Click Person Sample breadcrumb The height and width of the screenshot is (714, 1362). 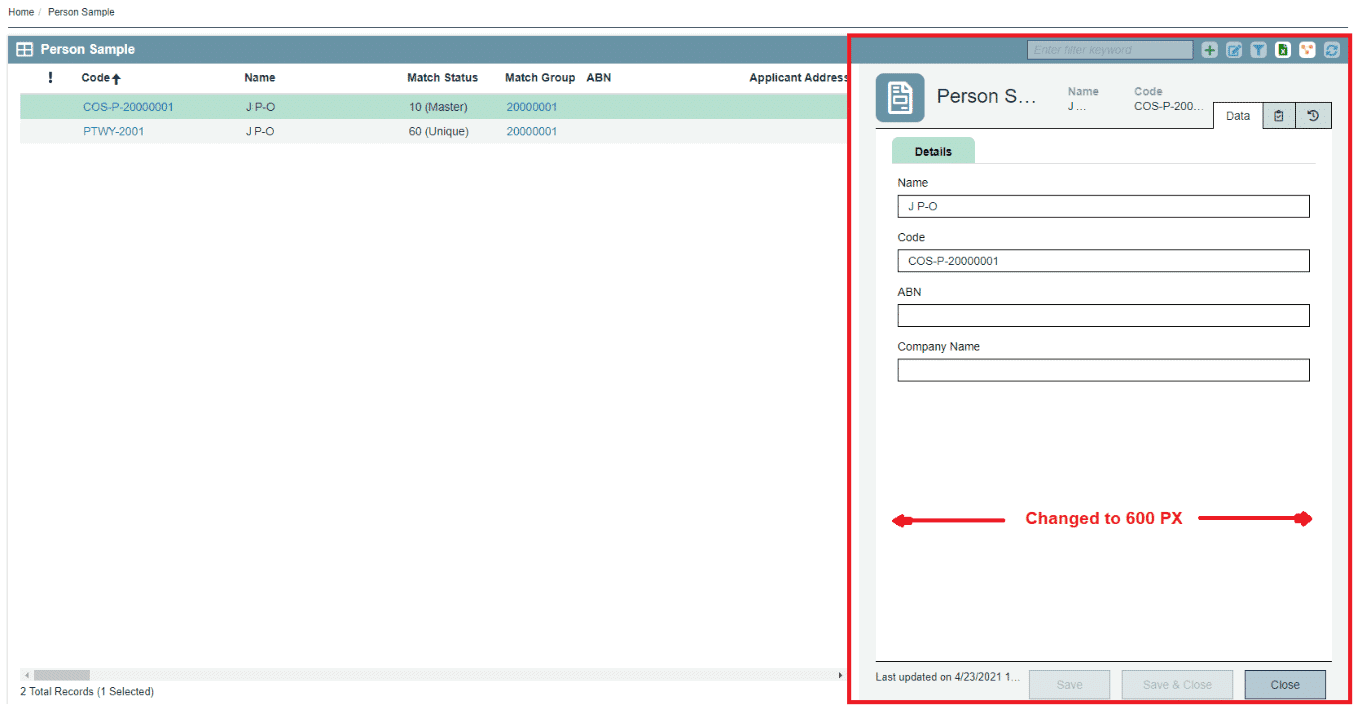point(81,12)
